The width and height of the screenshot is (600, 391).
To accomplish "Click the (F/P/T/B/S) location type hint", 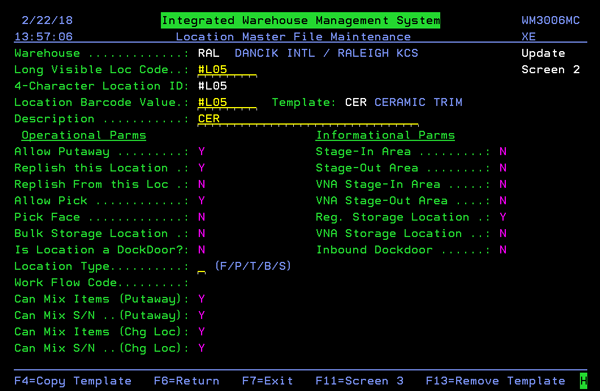I will coord(253,266).
